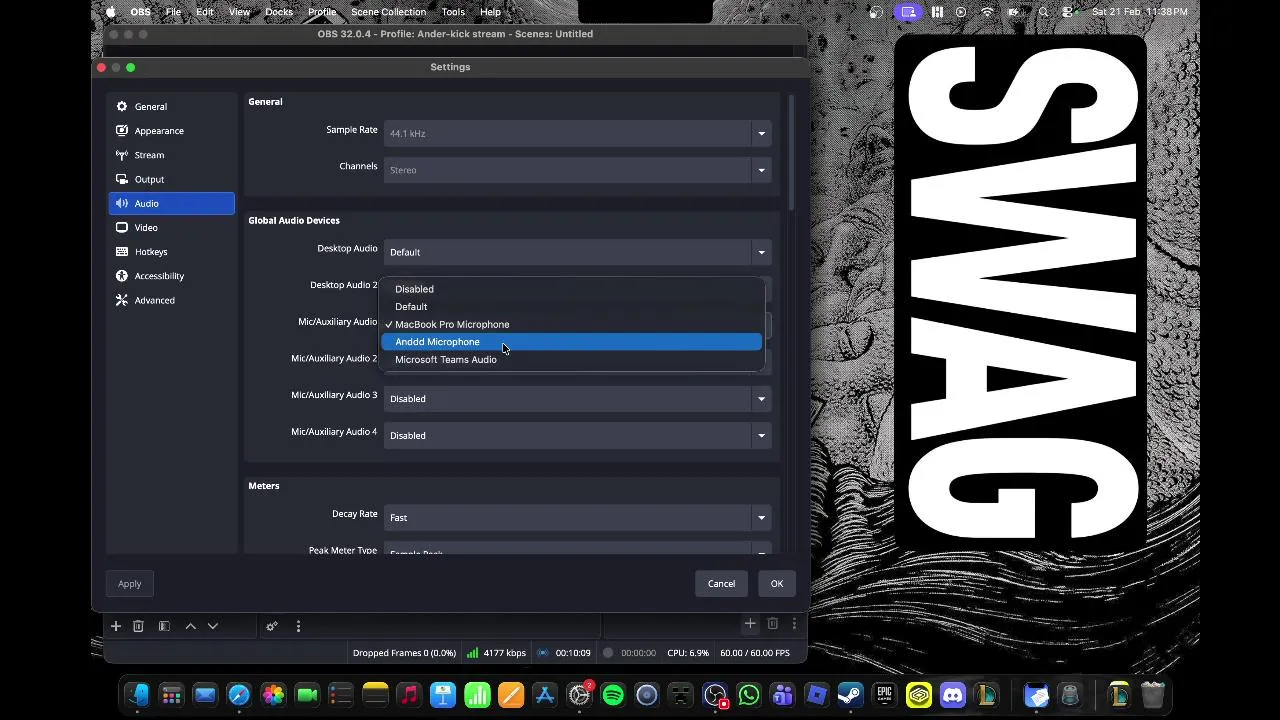Screen dimensions: 1280x720
Task: Click left trash icon to remove scene
Action: pos(139,626)
